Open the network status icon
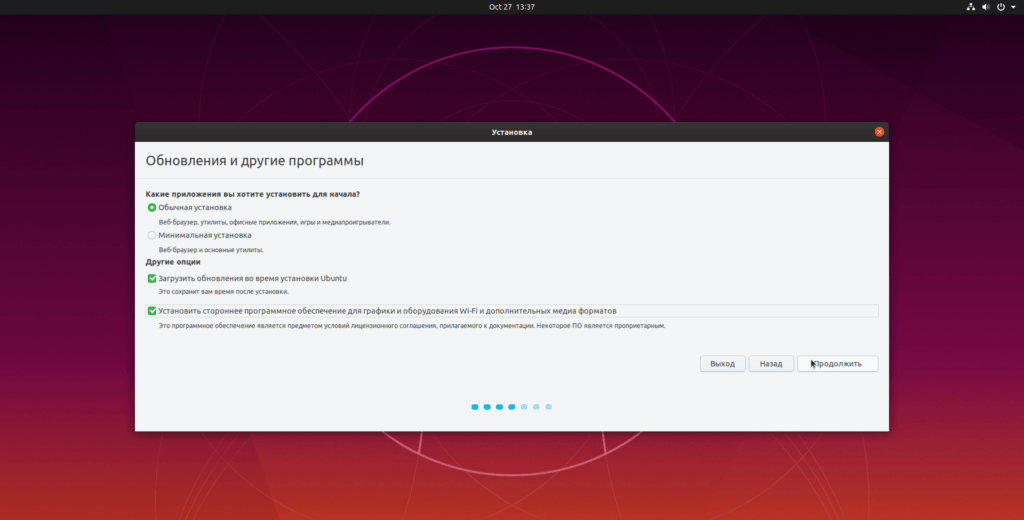Viewport: 1024px width, 520px height. point(970,7)
